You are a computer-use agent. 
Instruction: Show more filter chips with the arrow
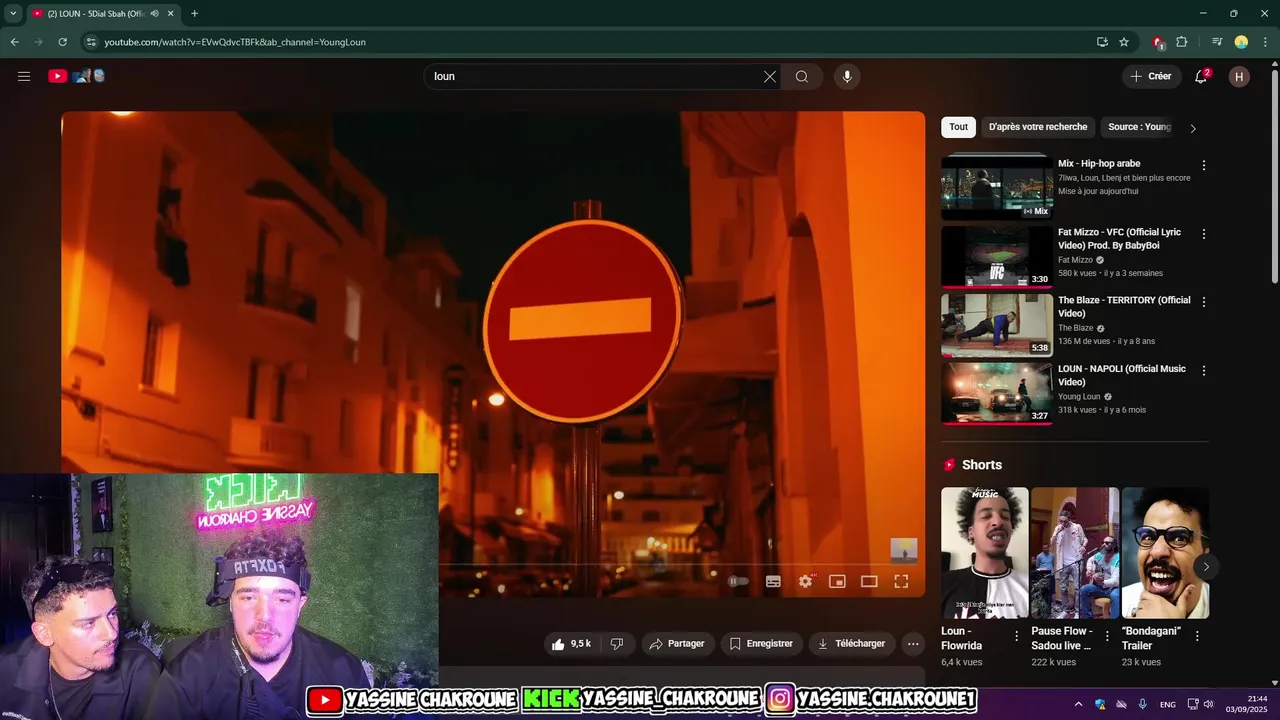click(x=1192, y=128)
